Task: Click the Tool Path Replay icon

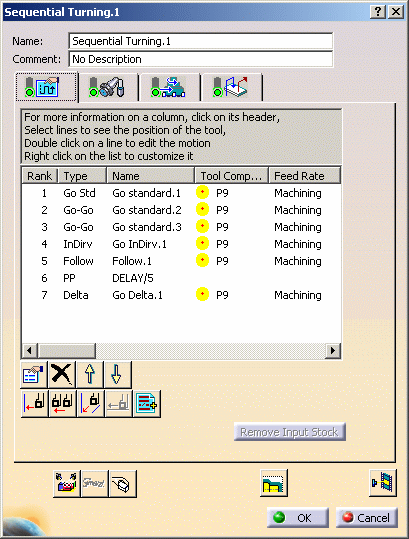Action: (x=67, y=484)
